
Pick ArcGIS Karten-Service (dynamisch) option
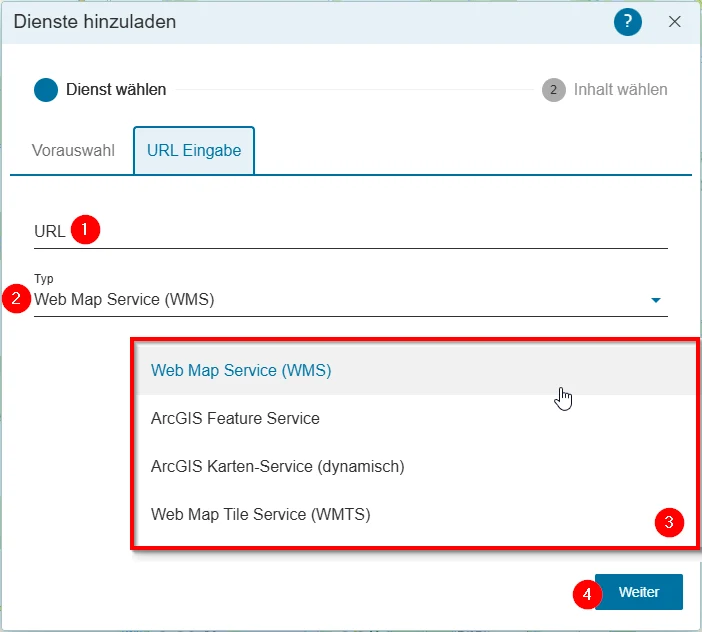point(416,466)
